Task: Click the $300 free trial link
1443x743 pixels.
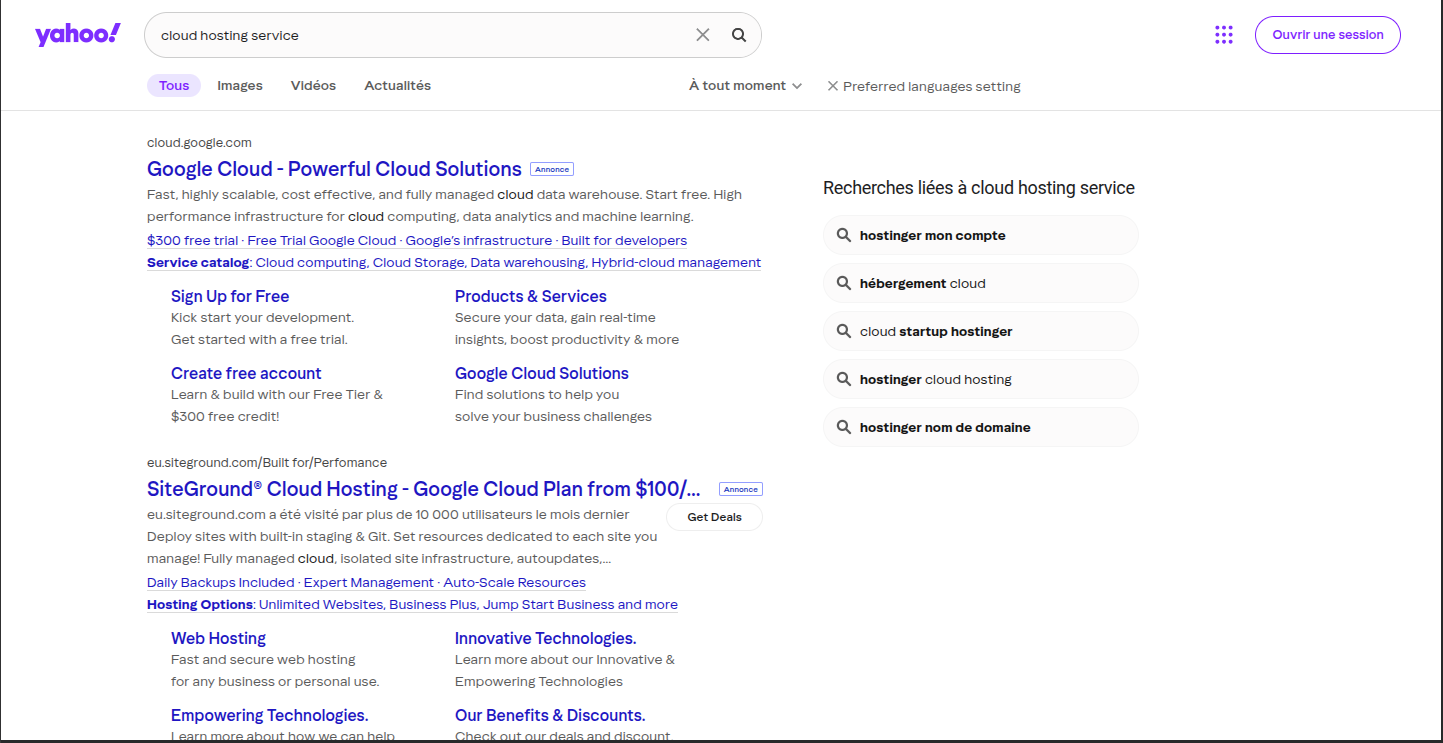Action: coord(193,240)
